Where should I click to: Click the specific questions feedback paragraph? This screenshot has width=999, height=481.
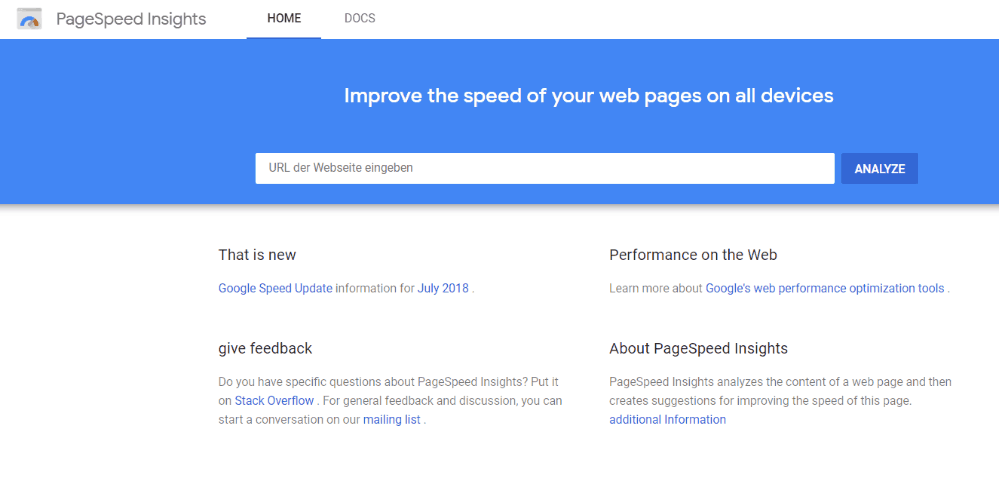(x=391, y=401)
